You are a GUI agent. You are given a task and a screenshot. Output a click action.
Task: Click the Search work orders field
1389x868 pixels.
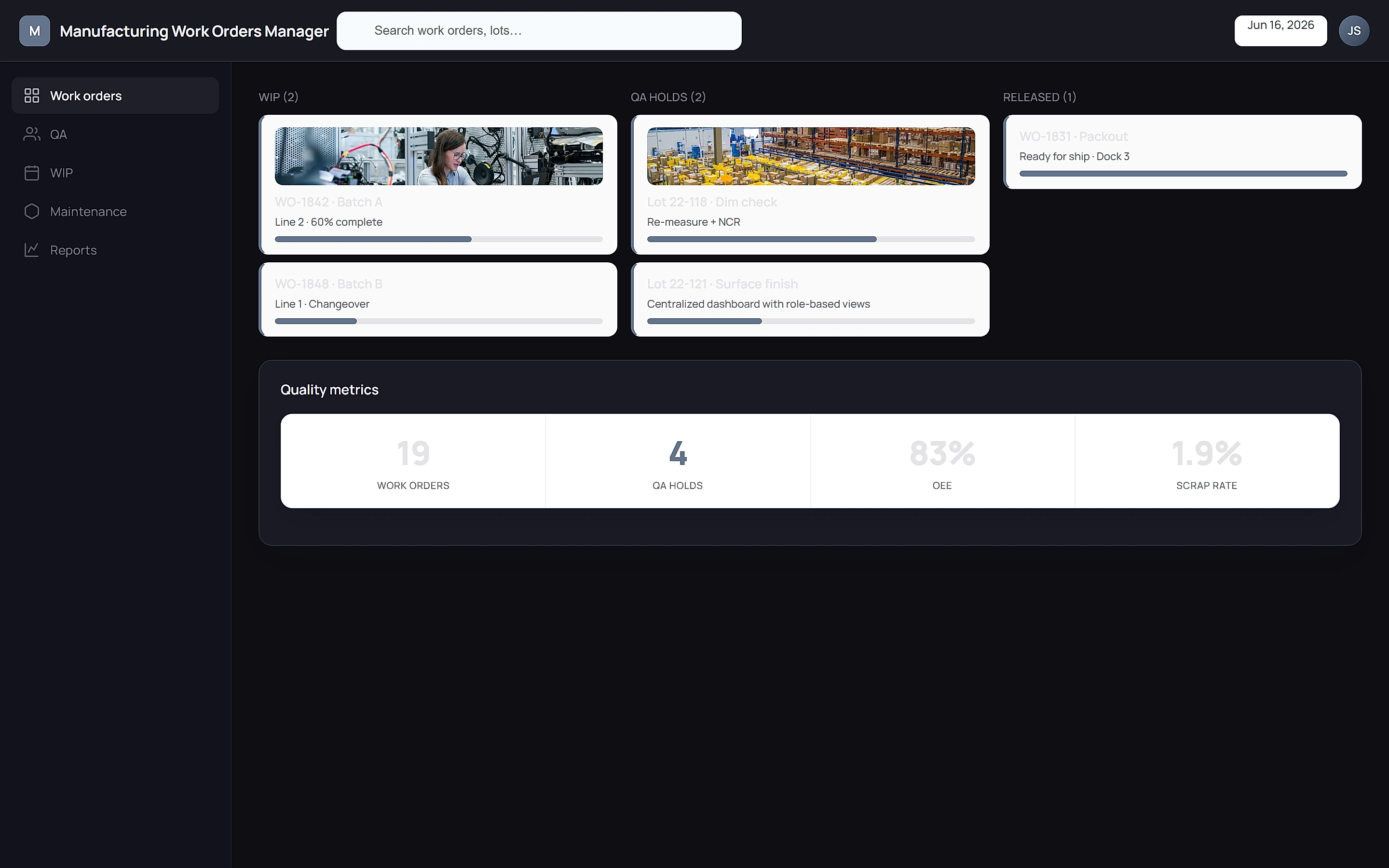[x=539, y=31]
